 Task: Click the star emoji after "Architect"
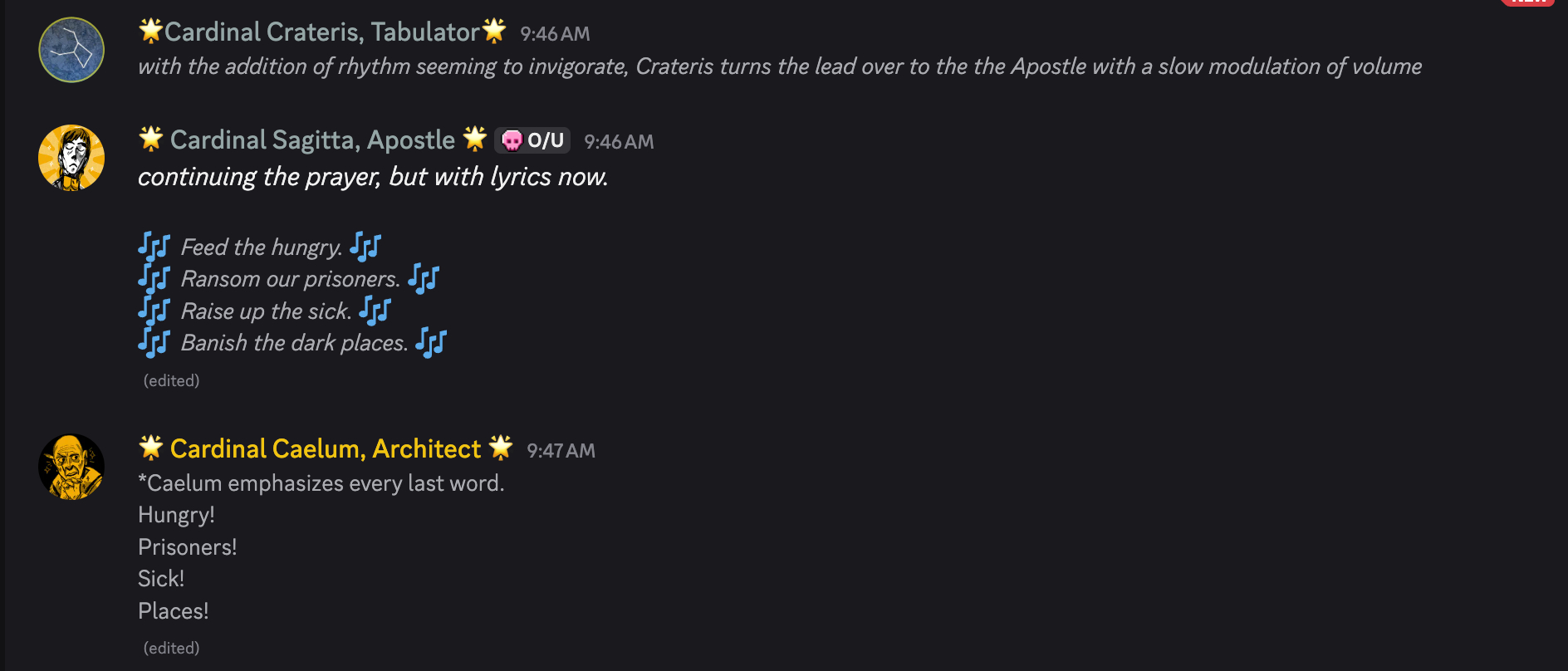501,448
